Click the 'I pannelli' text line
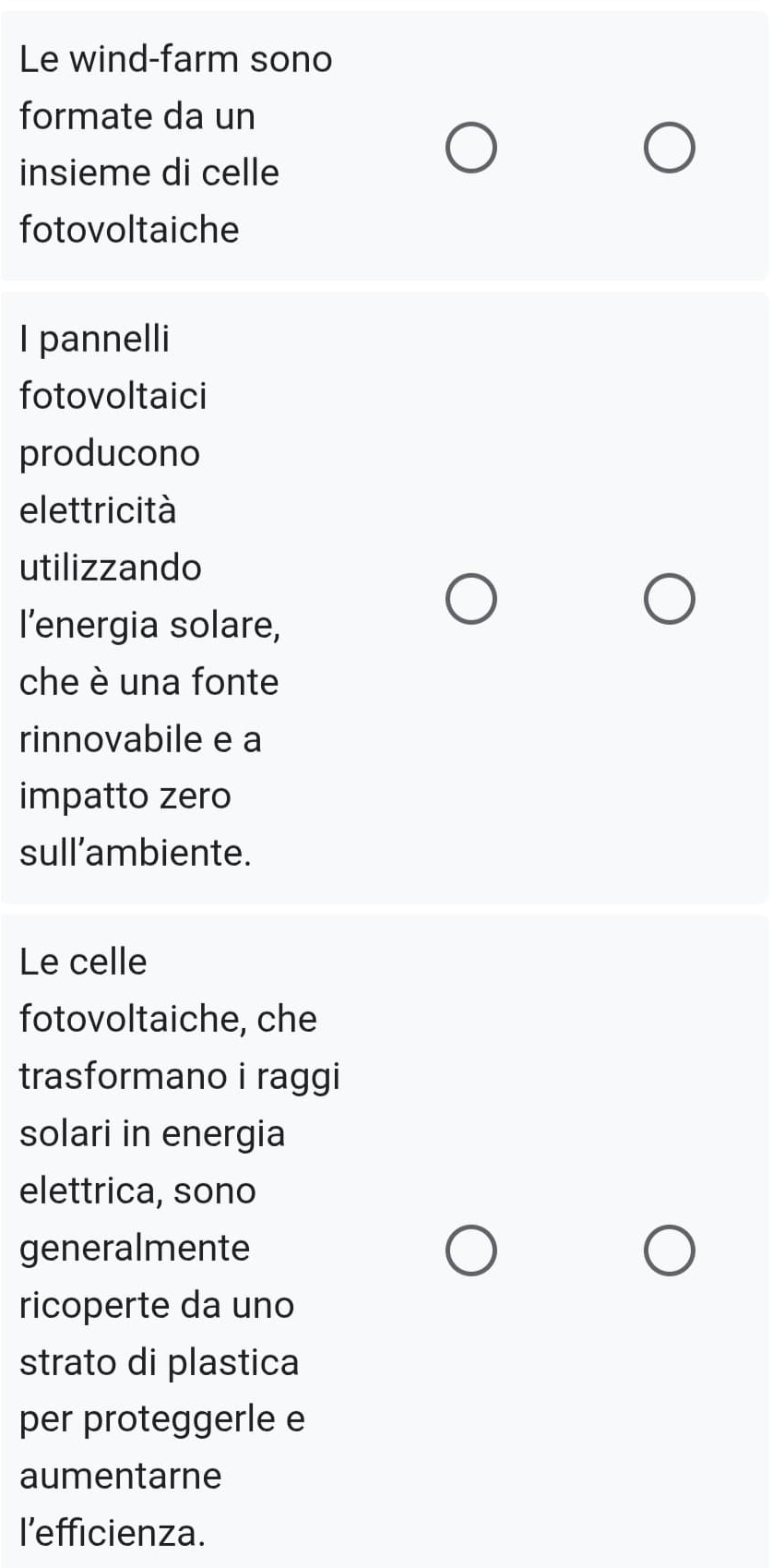Image resolution: width=784 pixels, height=1568 pixels. click(x=94, y=339)
